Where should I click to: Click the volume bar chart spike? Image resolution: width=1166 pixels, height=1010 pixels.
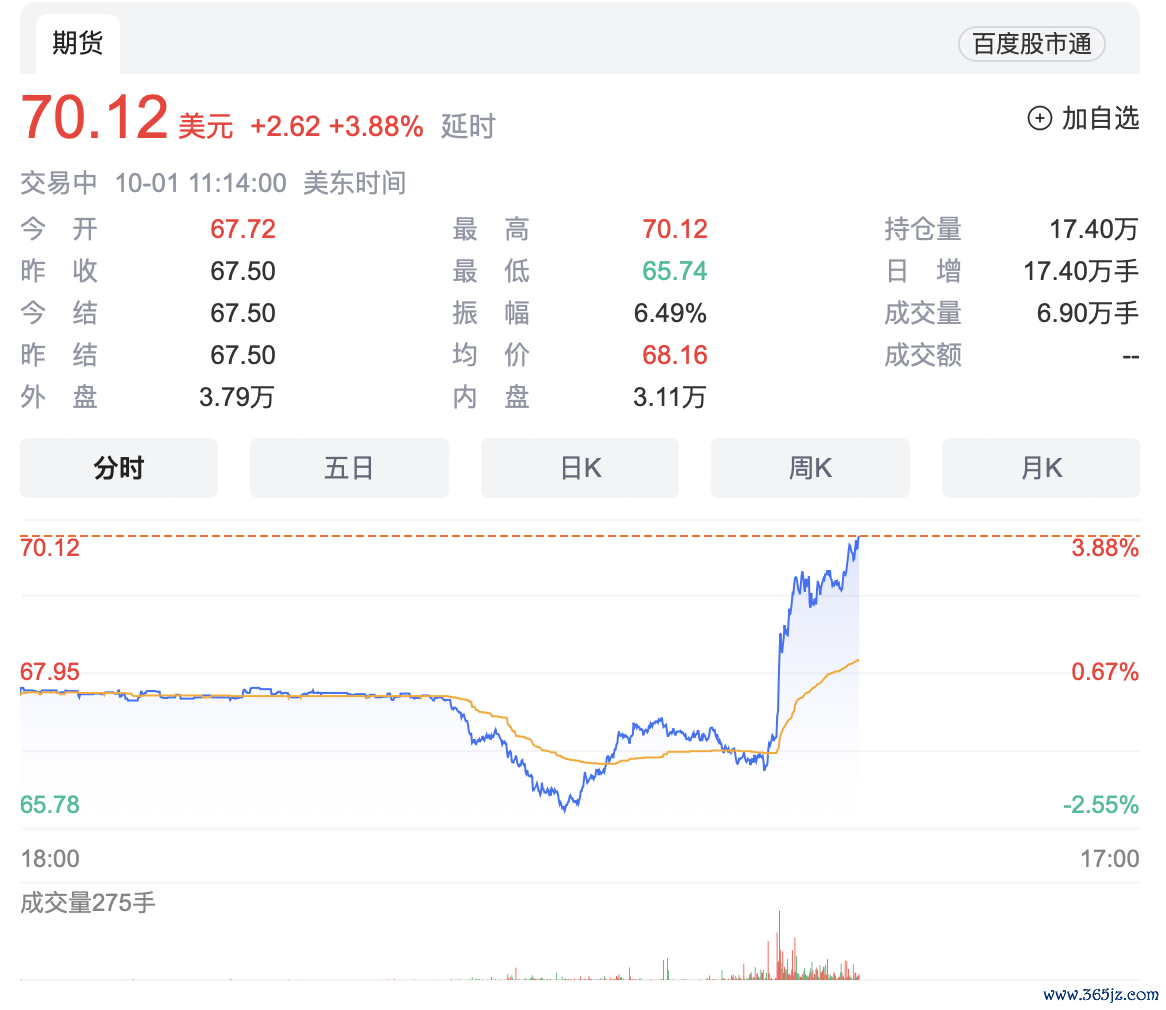tap(778, 945)
